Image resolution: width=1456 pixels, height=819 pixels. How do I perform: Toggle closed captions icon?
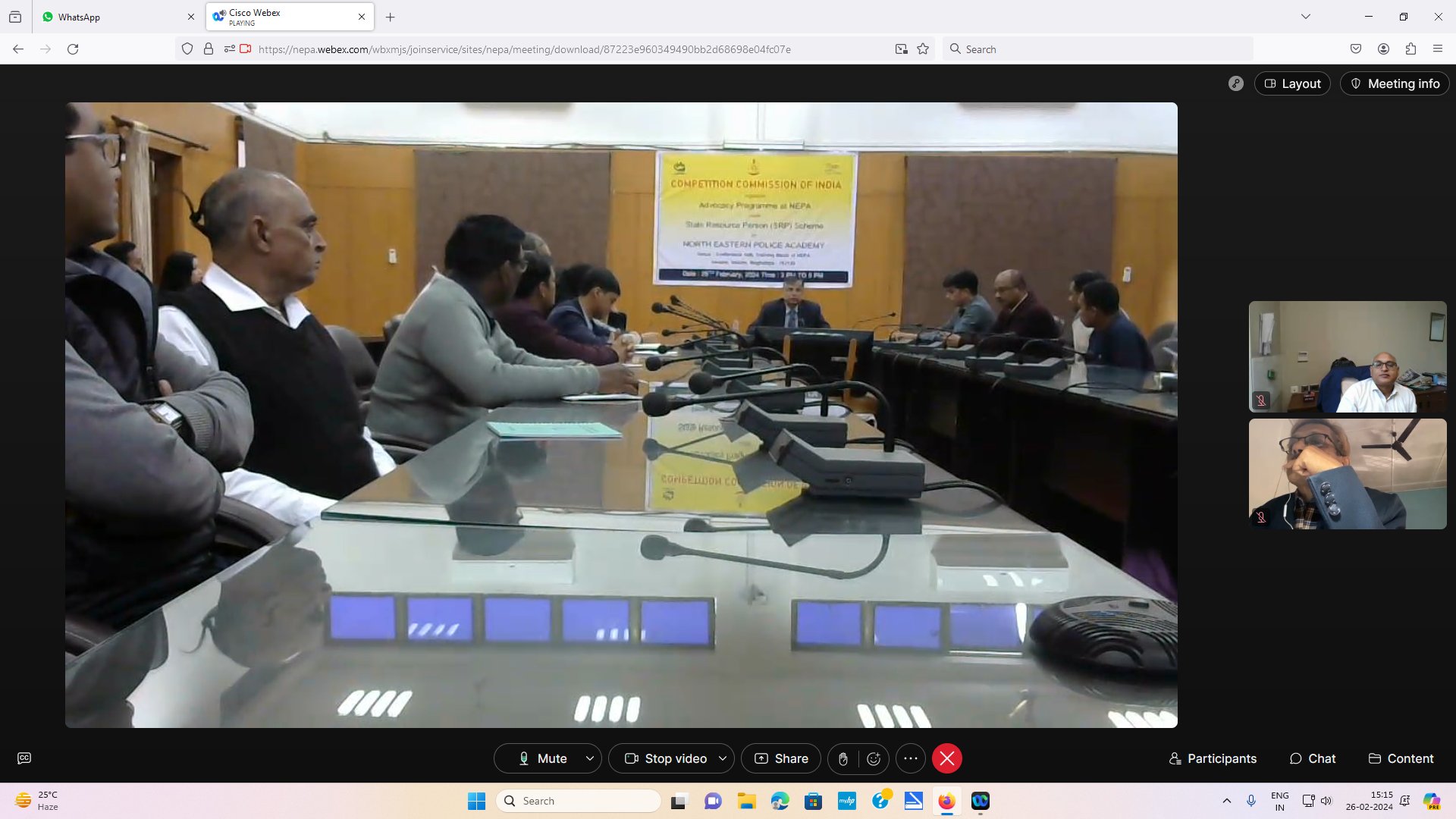(x=24, y=758)
